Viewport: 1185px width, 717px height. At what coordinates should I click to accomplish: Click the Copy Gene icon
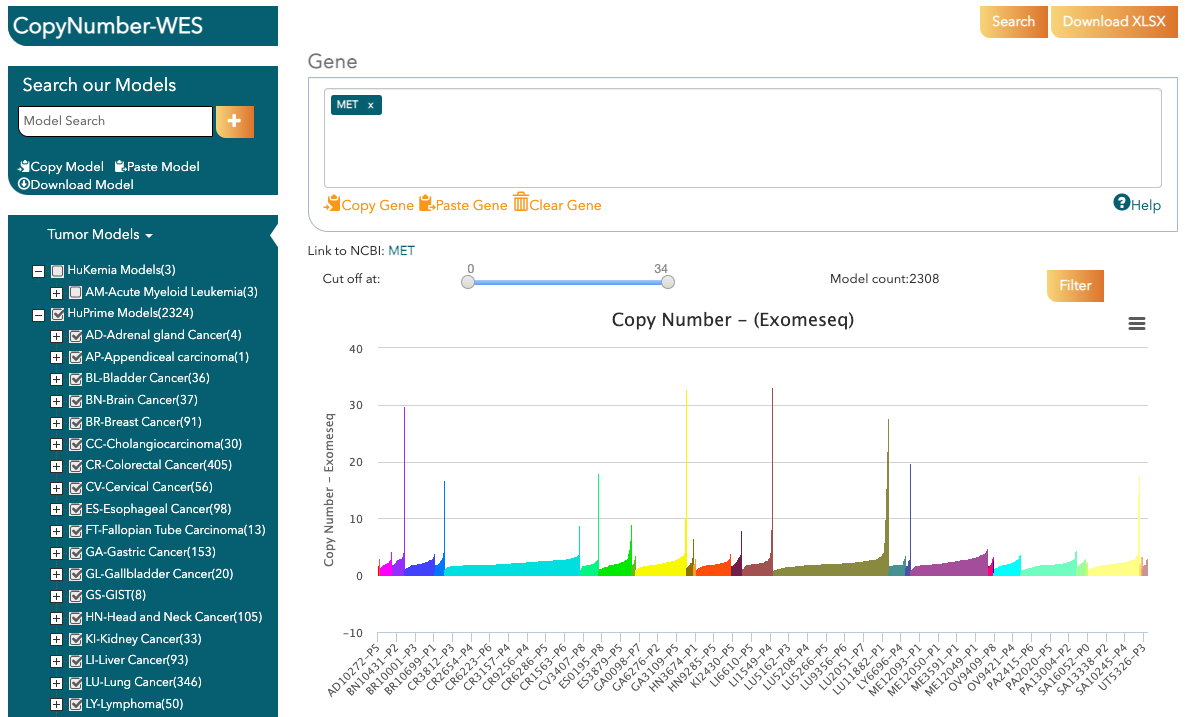point(332,204)
